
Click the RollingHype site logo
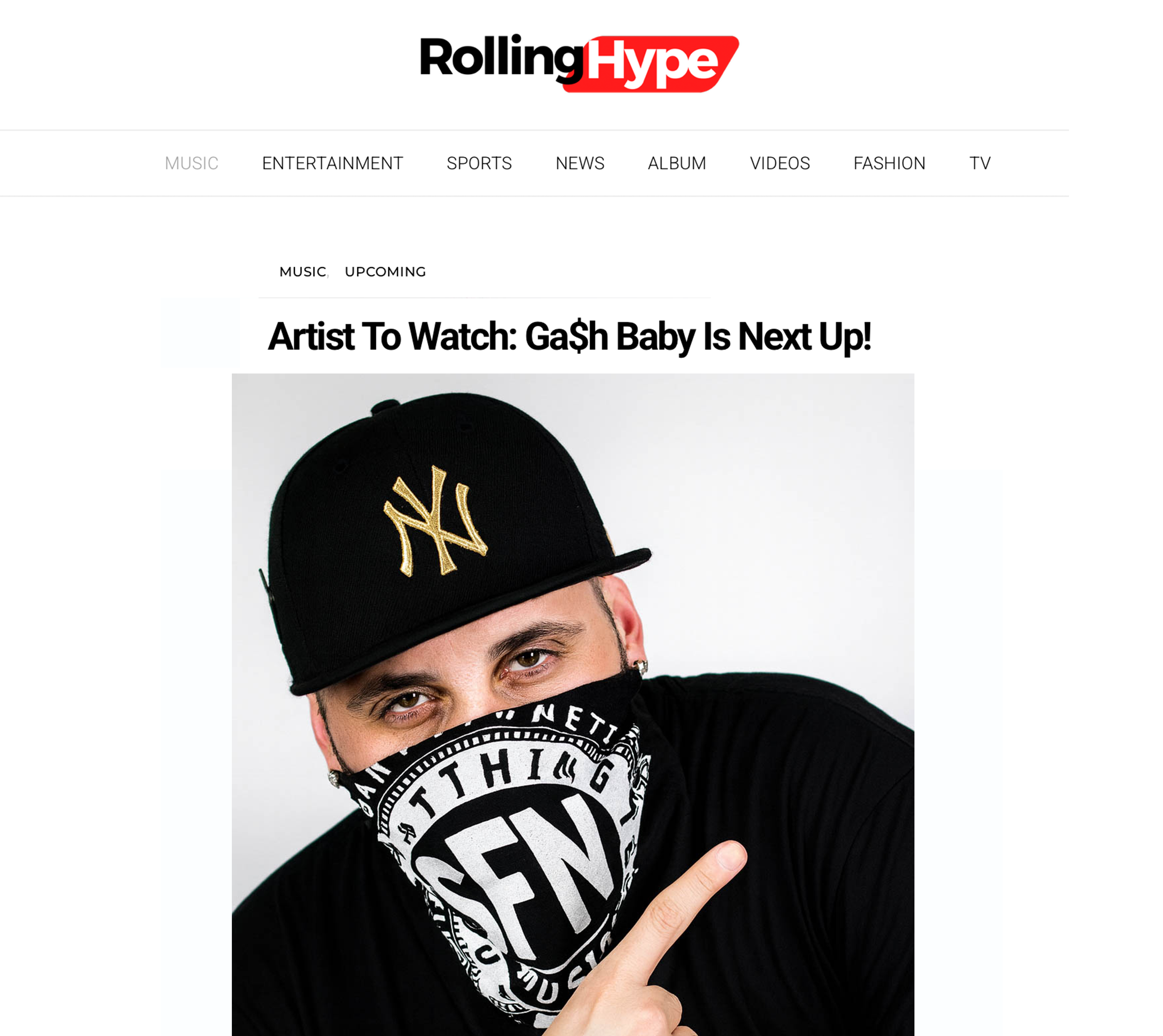(x=579, y=62)
